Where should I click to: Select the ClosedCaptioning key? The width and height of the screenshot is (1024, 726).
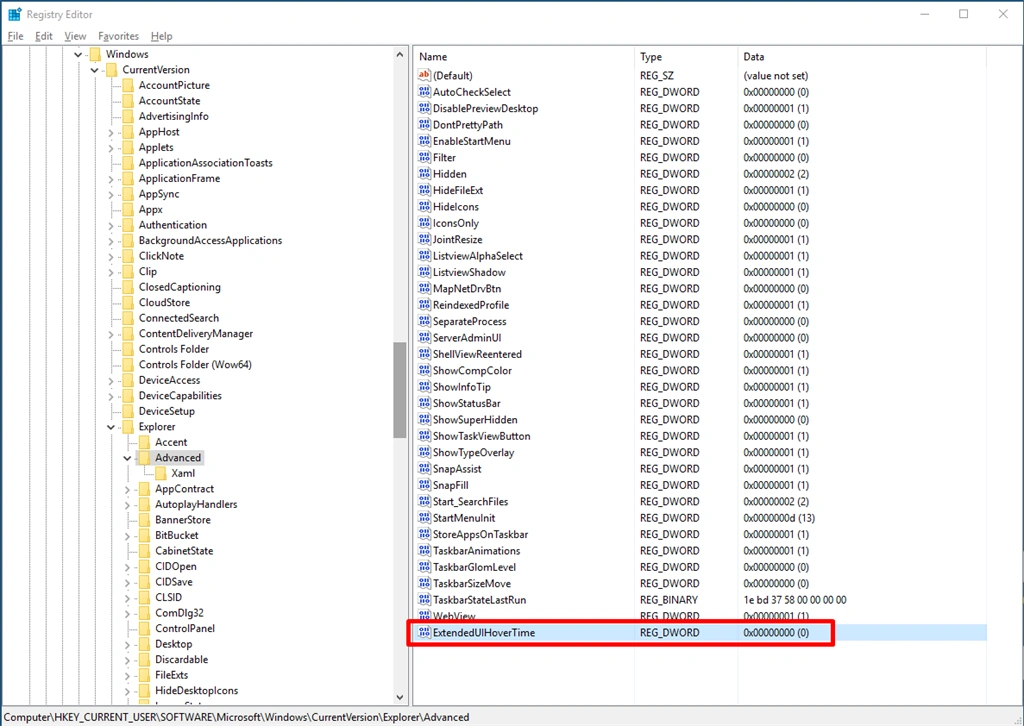click(x=180, y=287)
